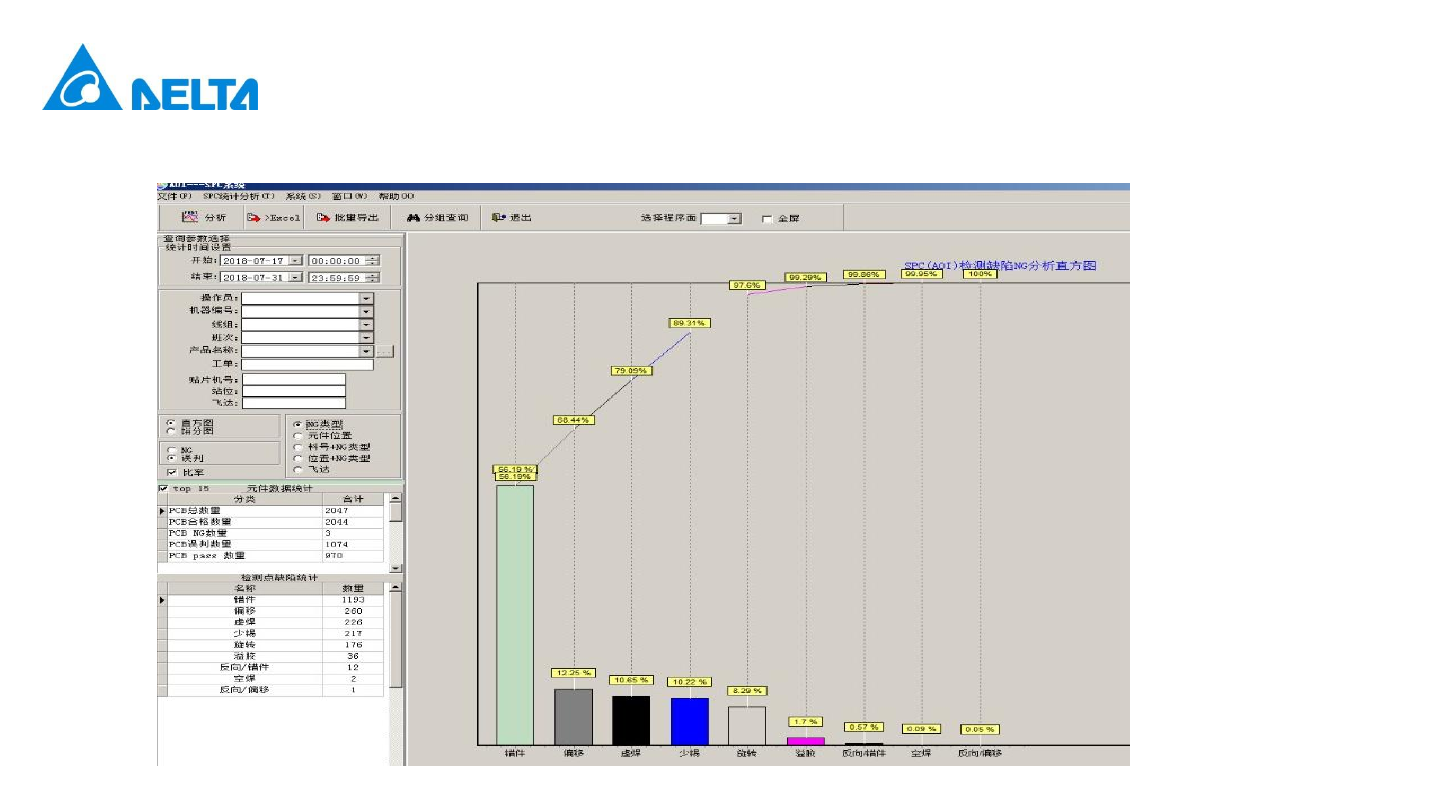The width and height of the screenshot is (1440, 810).
Task: Click the 飞达 feeder input field
Action: click(x=294, y=403)
